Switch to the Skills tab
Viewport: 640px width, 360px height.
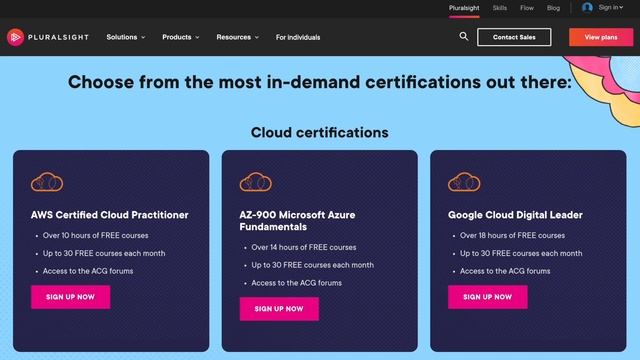tap(500, 8)
